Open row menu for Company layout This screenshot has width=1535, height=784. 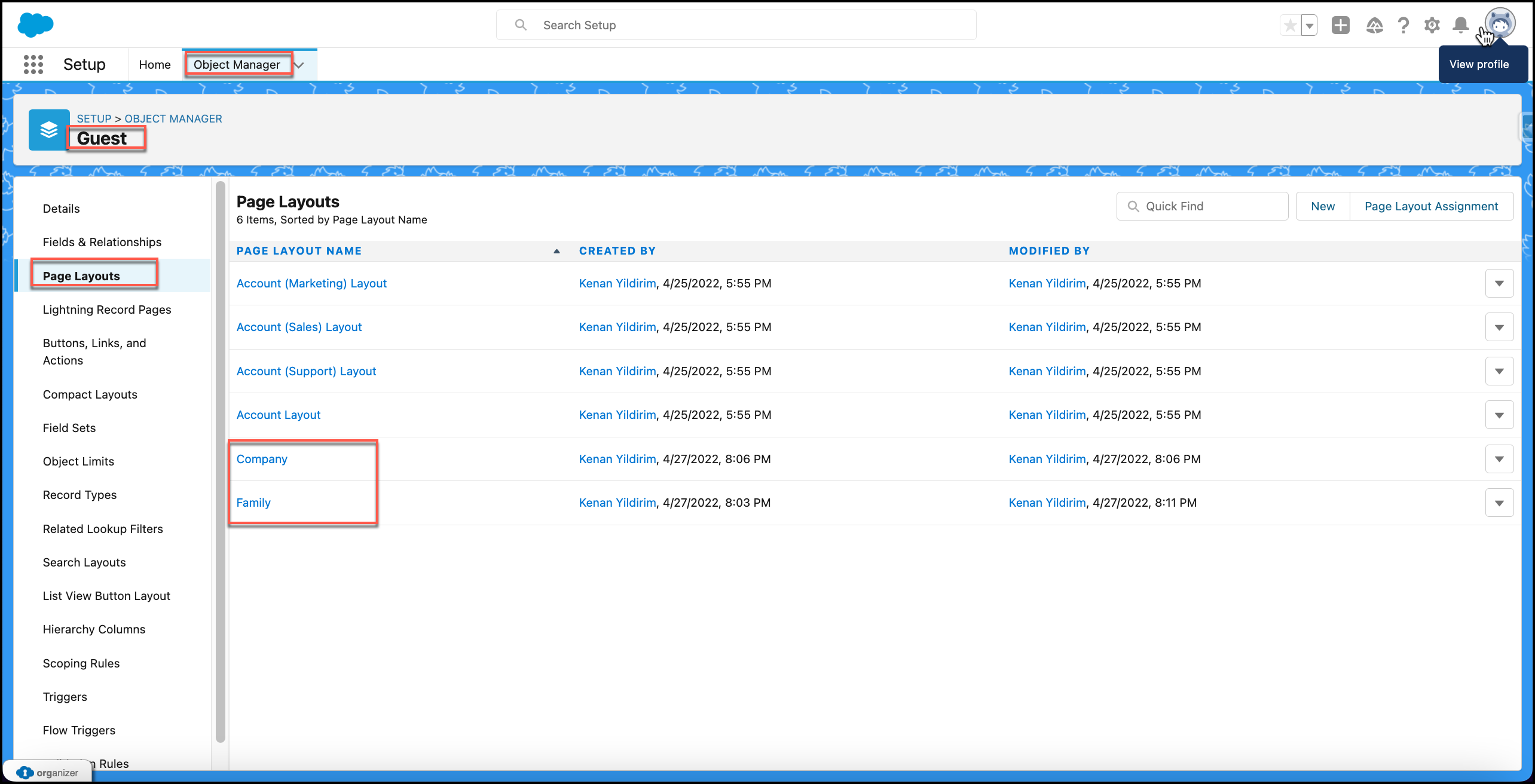(x=1499, y=459)
